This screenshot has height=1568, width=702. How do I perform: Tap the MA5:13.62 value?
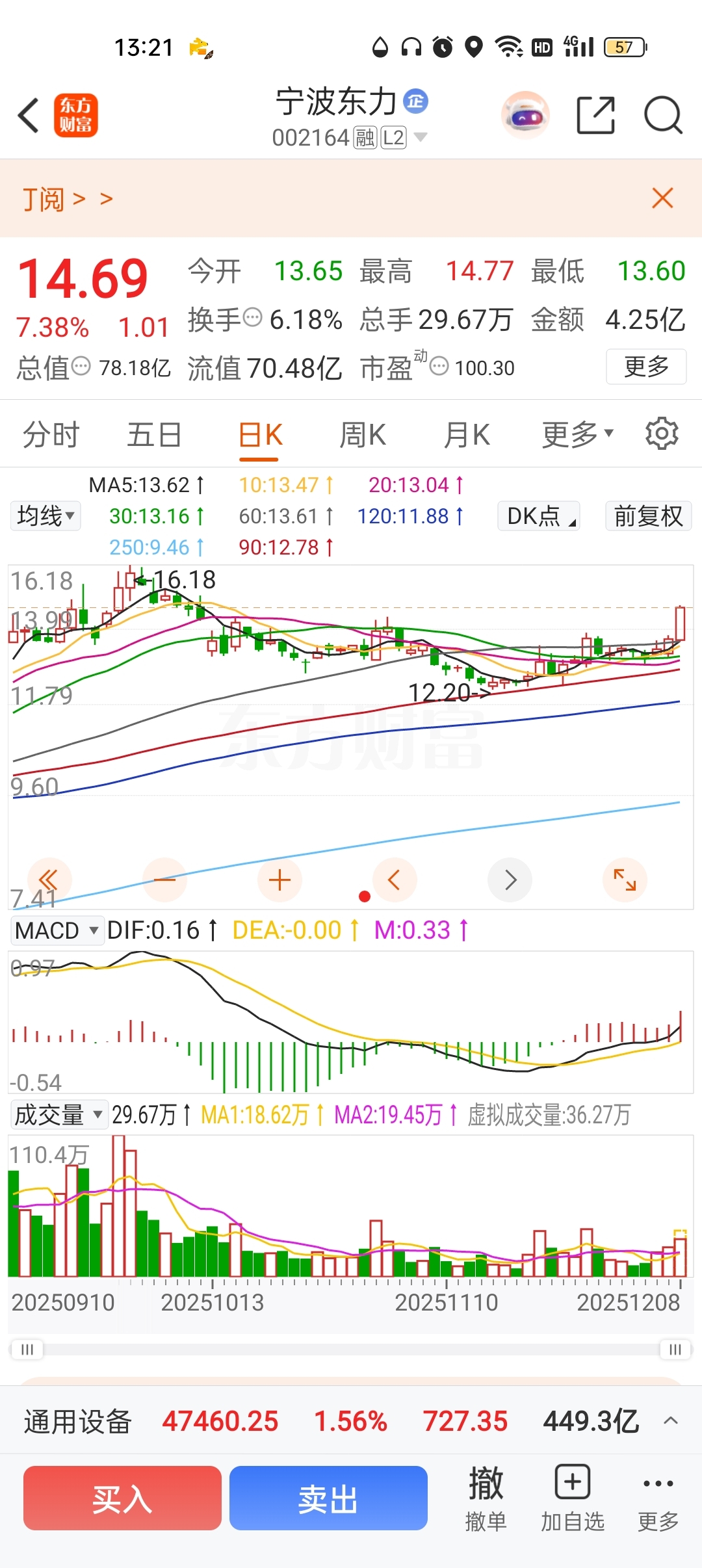[146, 485]
